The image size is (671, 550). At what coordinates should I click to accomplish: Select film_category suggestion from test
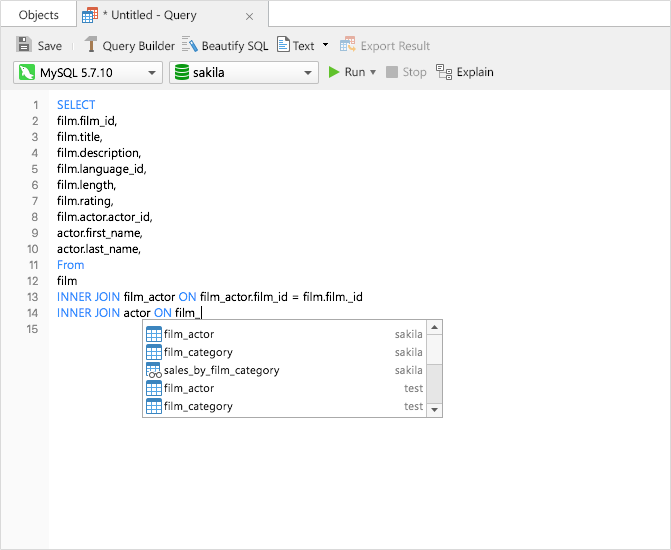(285, 406)
